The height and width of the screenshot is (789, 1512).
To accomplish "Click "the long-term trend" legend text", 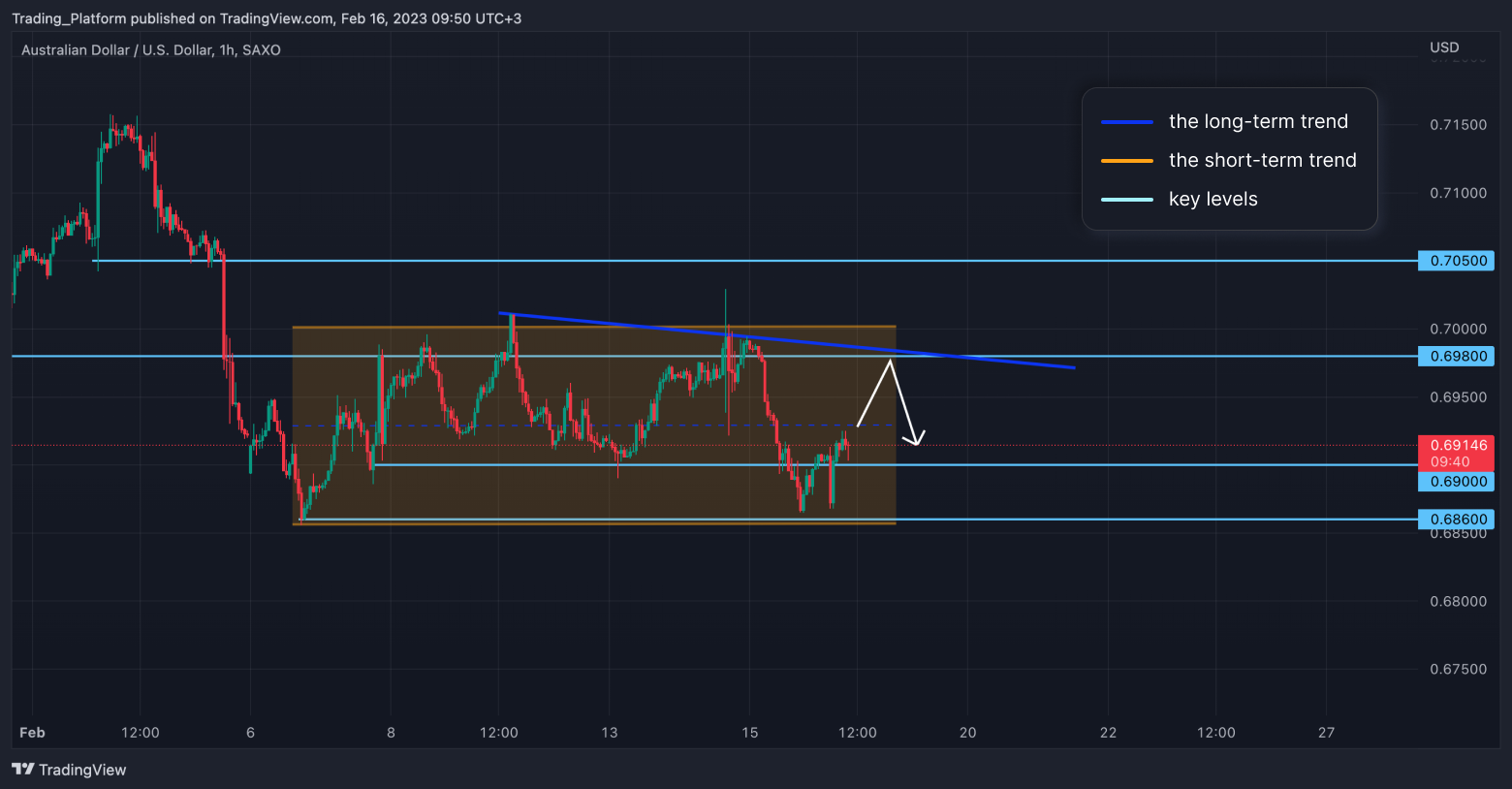I will tap(1258, 122).
